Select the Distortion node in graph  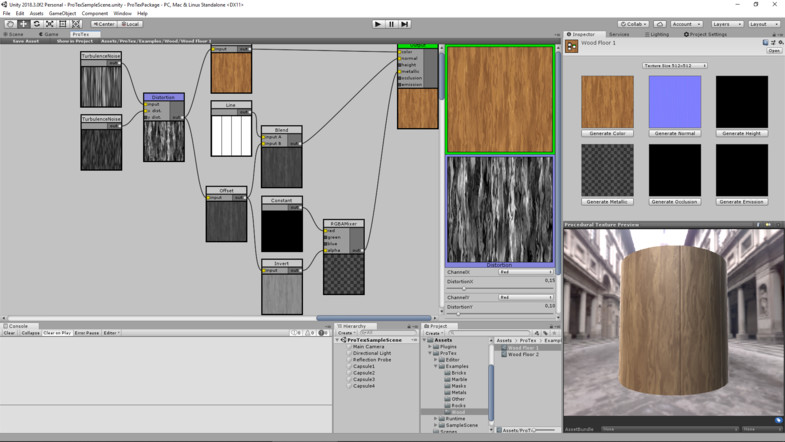[164, 127]
